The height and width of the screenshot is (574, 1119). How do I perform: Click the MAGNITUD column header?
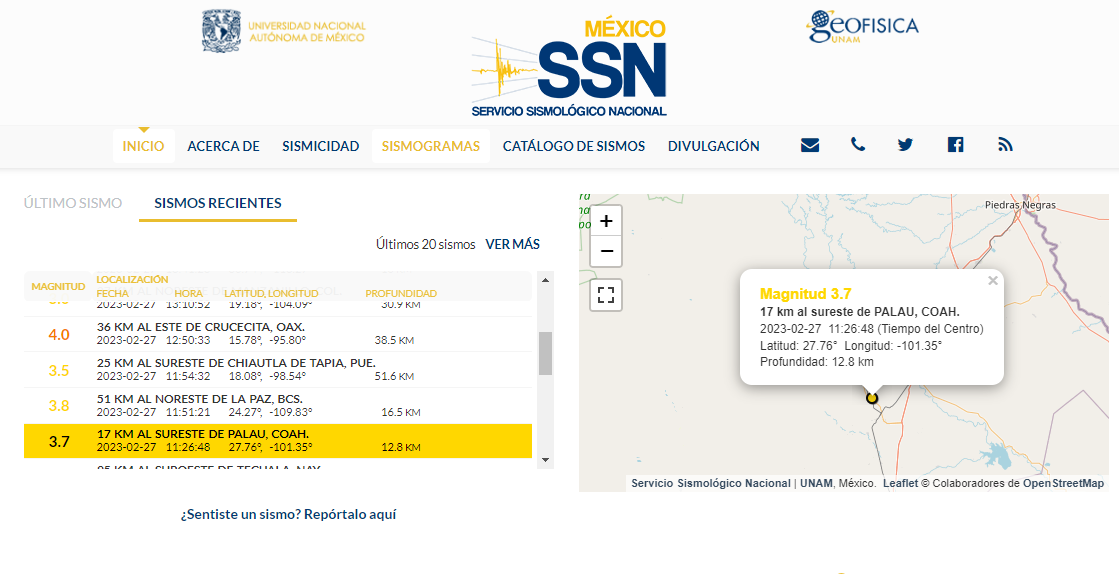coord(59,286)
